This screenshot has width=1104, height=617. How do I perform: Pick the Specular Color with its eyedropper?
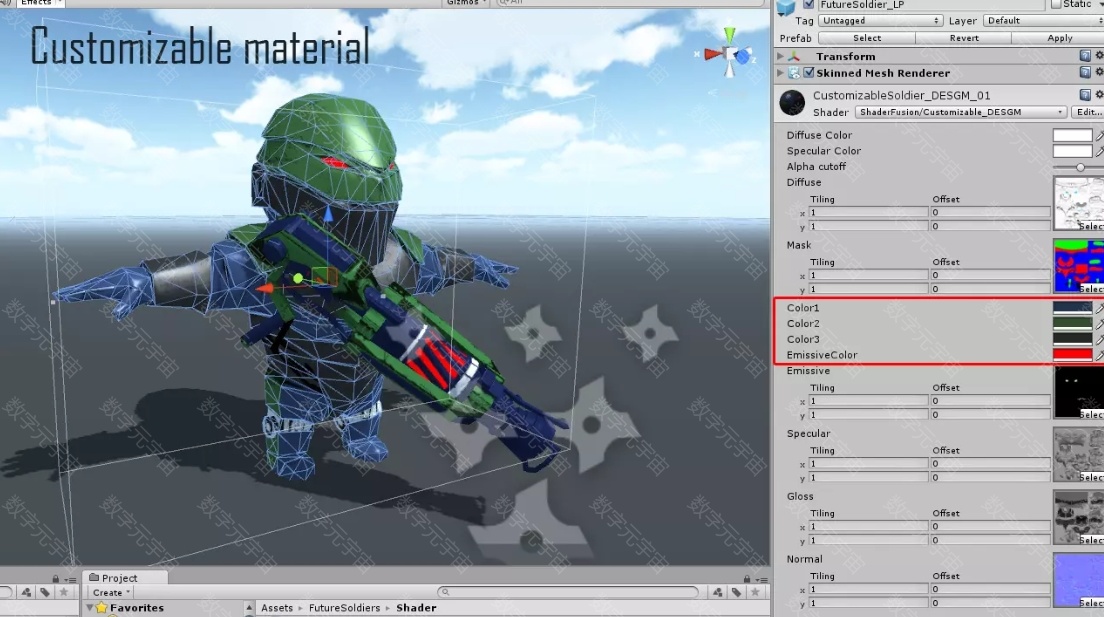coord(1099,151)
